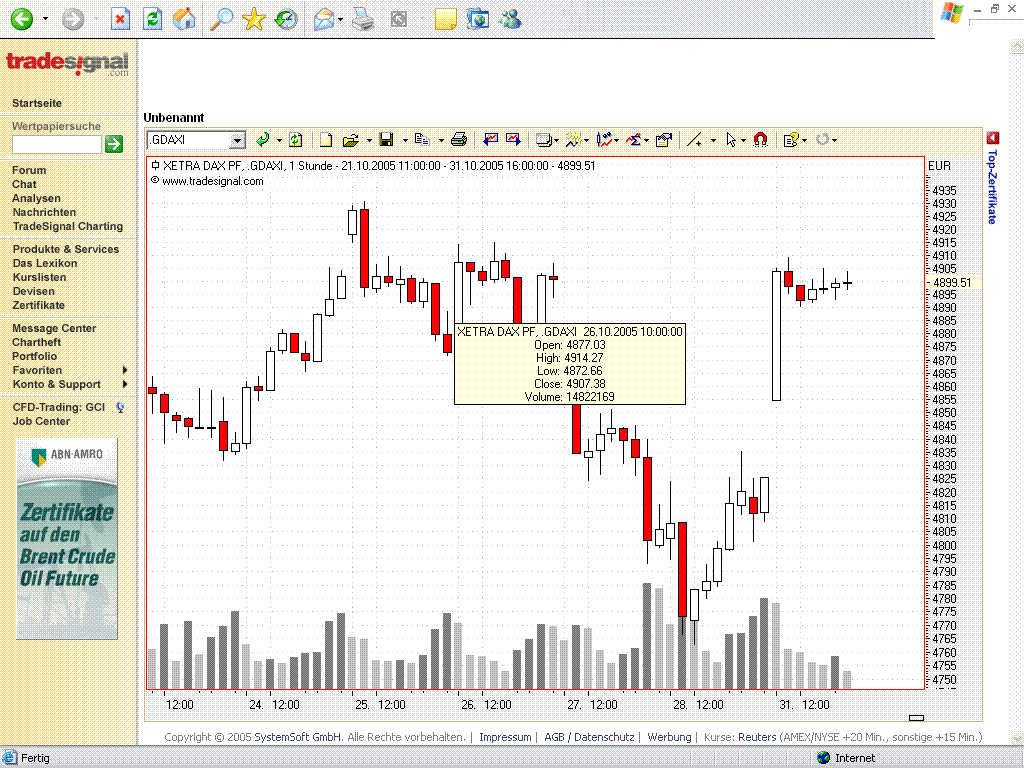This screenshot has width=1024, height=768.
Task: Click the floppy disk save icon
Action: pos(386,140)
